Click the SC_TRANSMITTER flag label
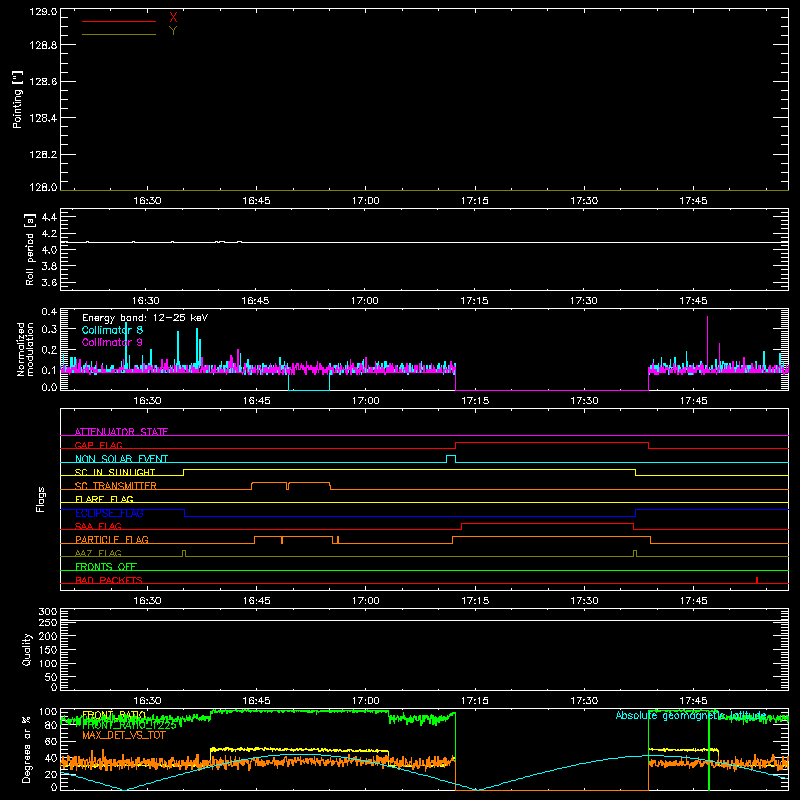This screenshot has width=800, height=800. coord(115,486)
